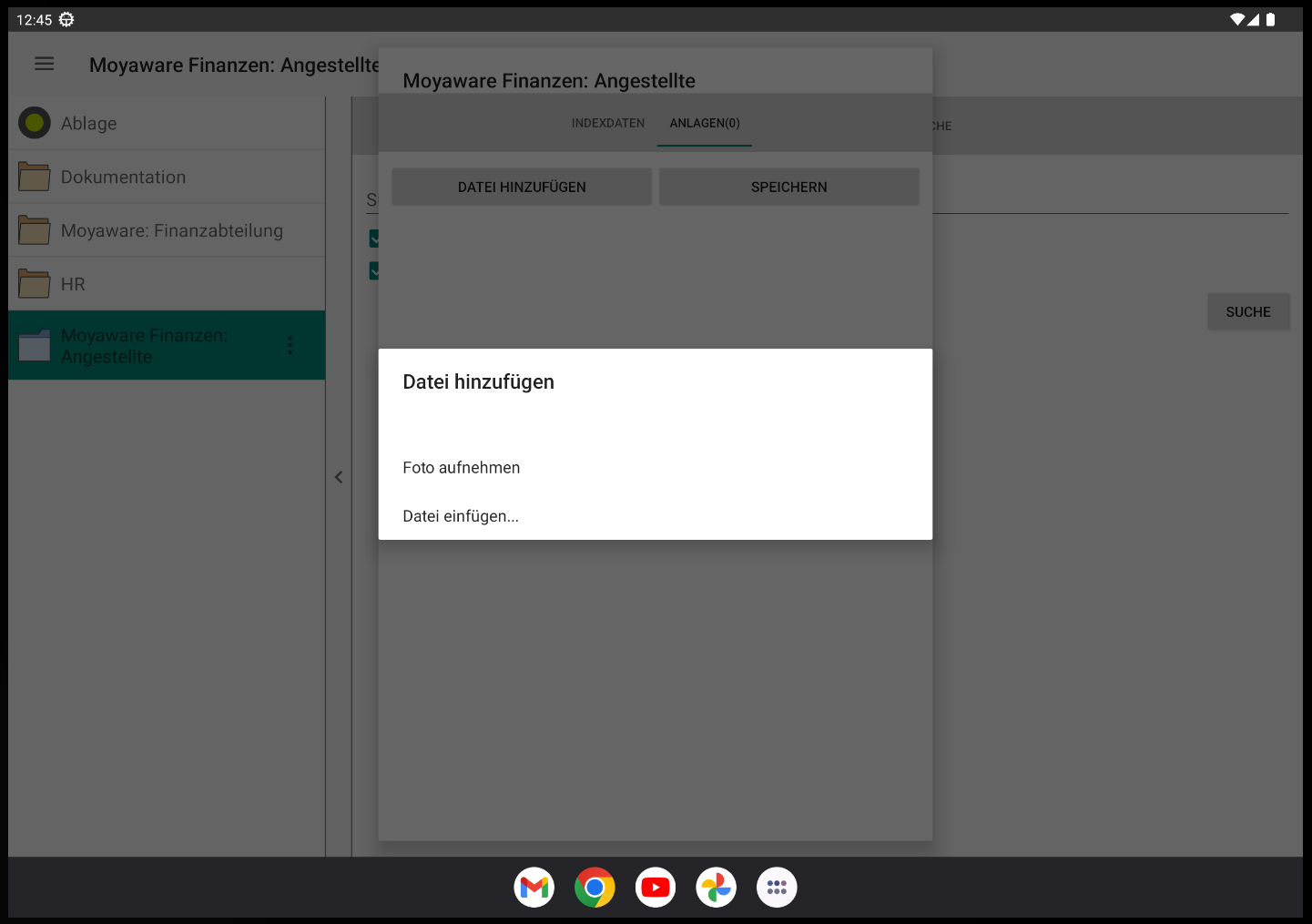Select Moyaware: Finanzabteilung in the sidebar
This screenshot has width=1312, height=924.
coord(167,230)
